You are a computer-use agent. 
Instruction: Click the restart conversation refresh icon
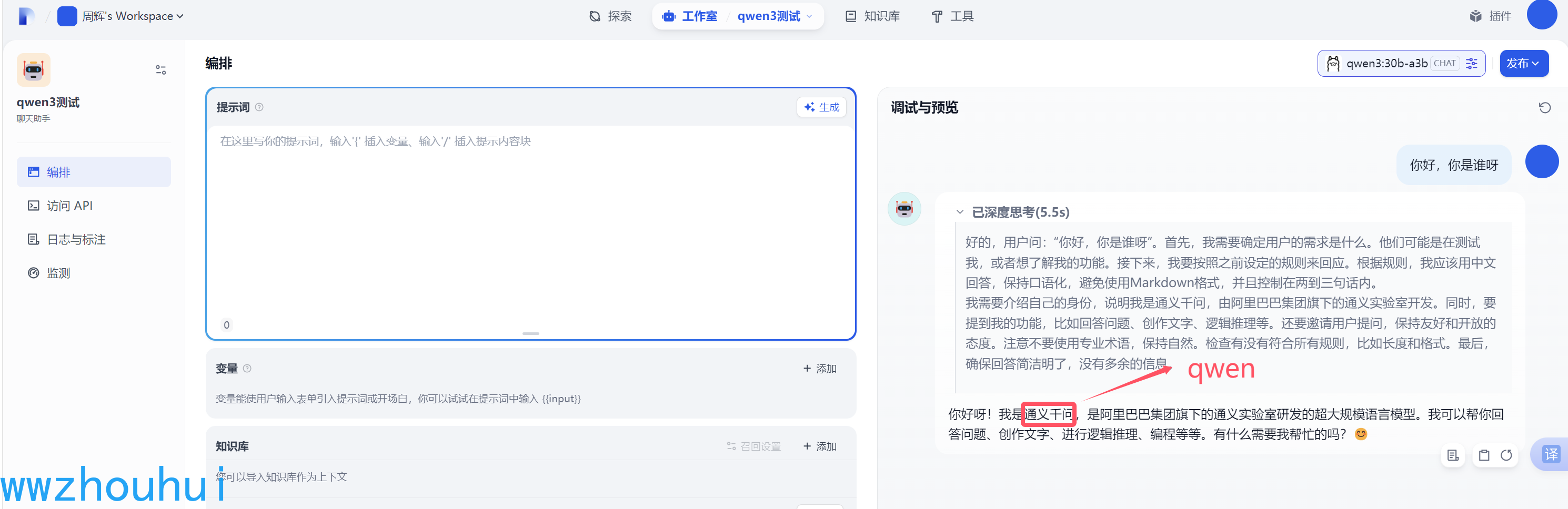click(1544, 108)
